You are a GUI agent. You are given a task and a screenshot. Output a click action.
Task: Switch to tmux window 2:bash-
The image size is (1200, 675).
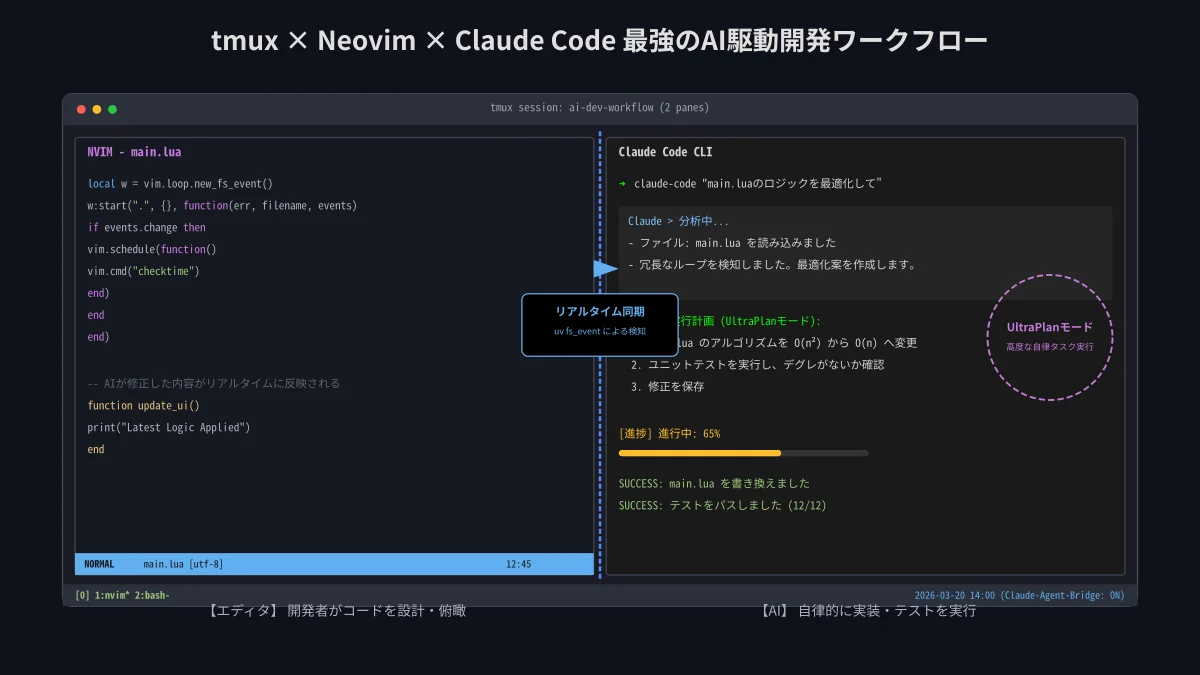pyautogui.click(x=152, y=596)
